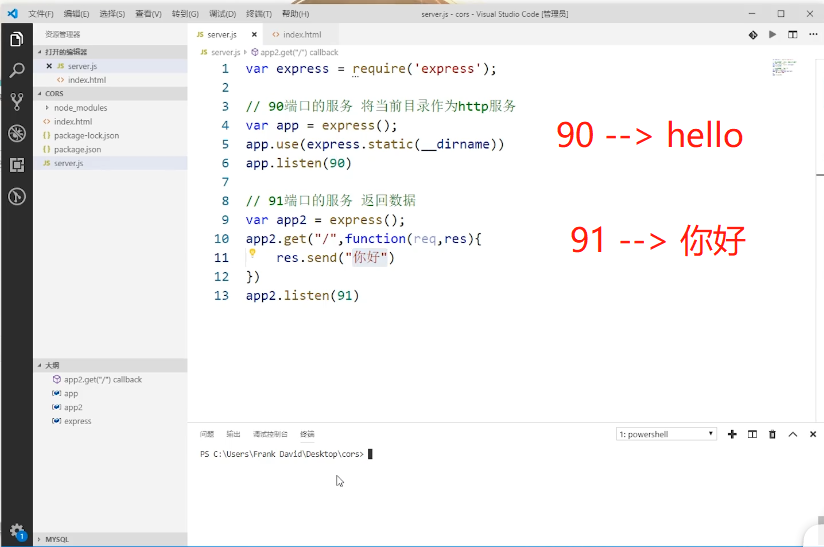Screen dimensions: 824x547
Task: Click line number 6 in gutter
Action: coord(225,163)
